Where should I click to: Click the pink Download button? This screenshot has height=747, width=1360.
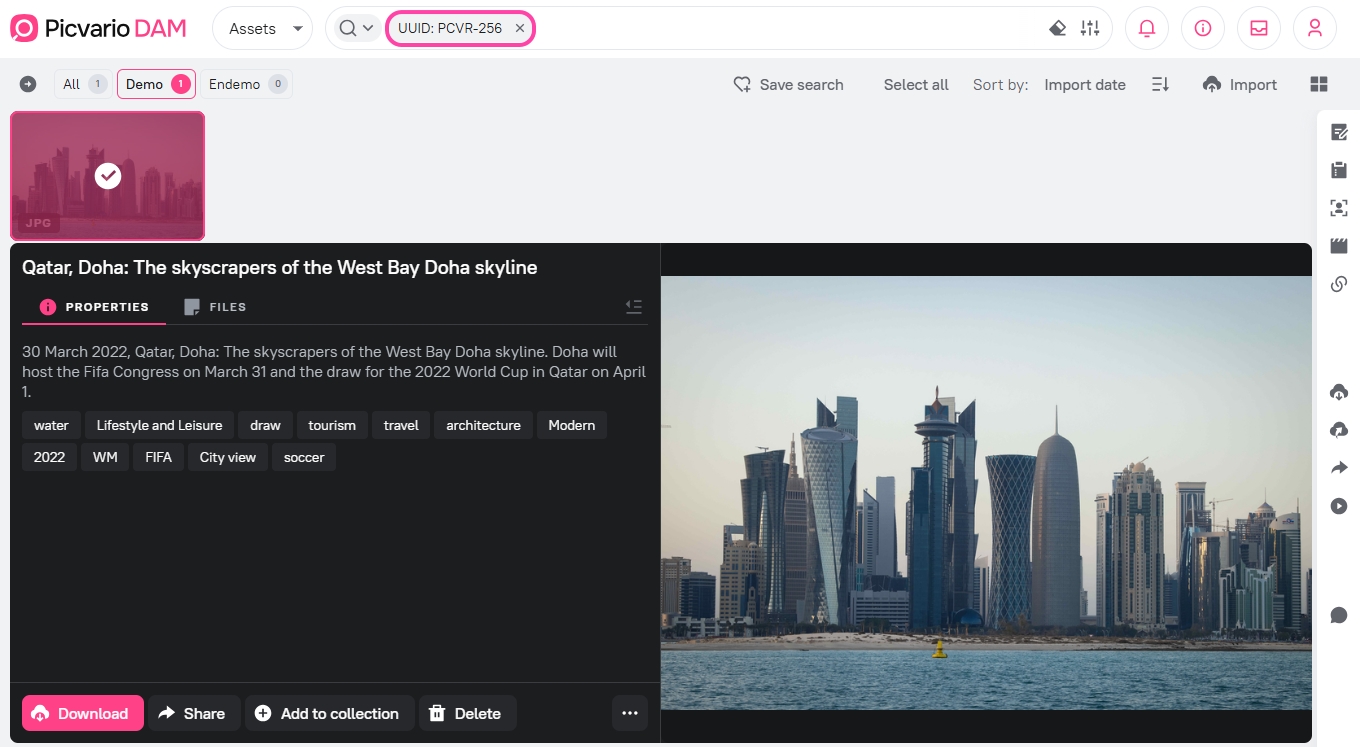83,713
